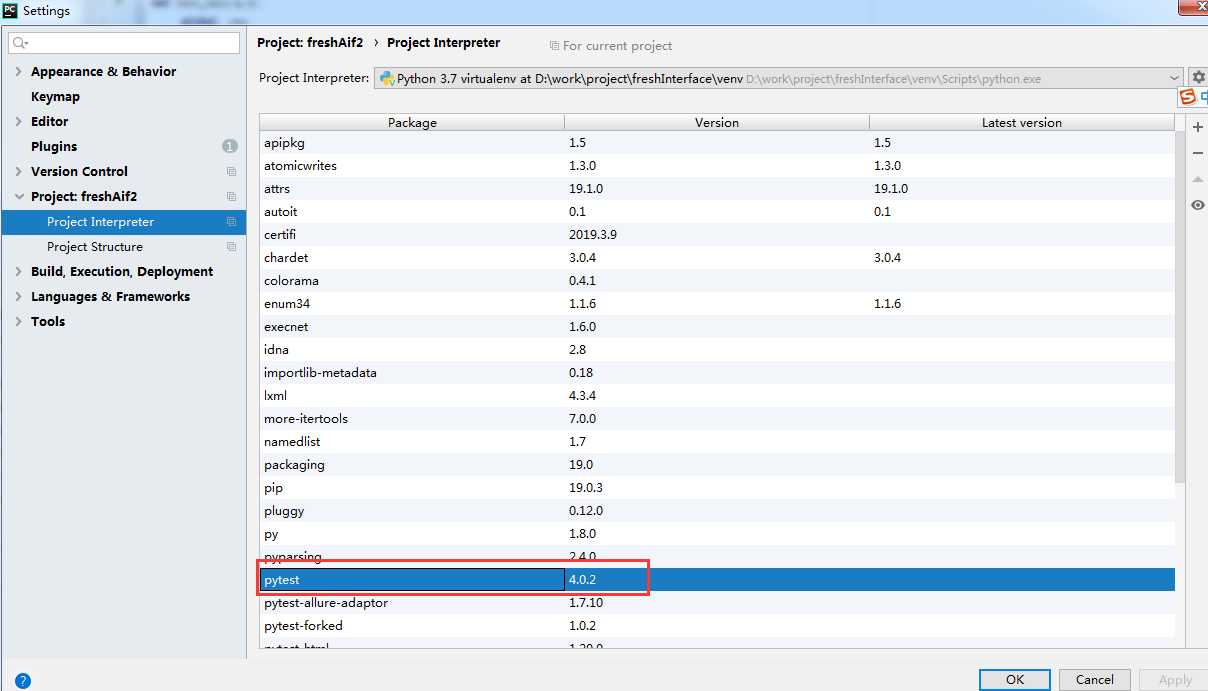Select the pip package row

click(717, 488)
